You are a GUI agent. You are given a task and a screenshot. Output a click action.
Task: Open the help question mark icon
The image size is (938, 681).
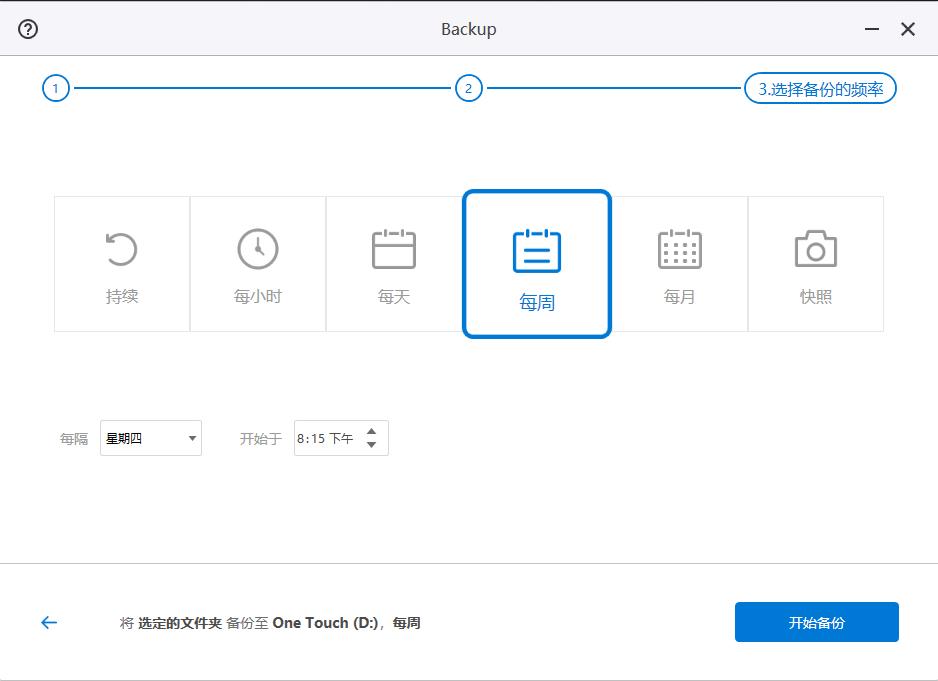pos(27,29)
